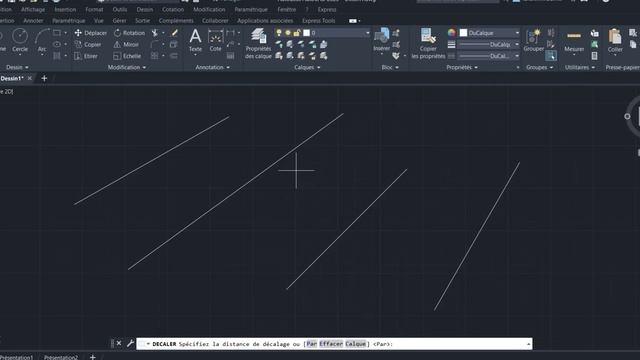
Task: Click the Insérer block tool
Action: (382, 40)
